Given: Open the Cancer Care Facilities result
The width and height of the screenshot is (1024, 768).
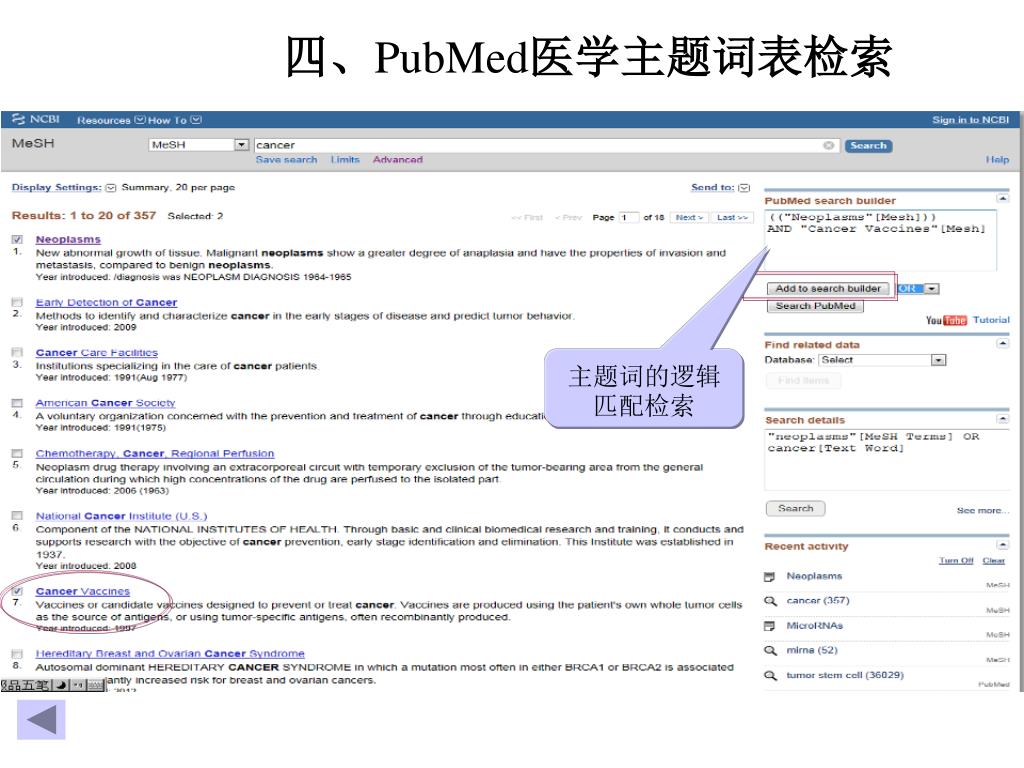Looking at the screenshot, I should pos(97,353).
